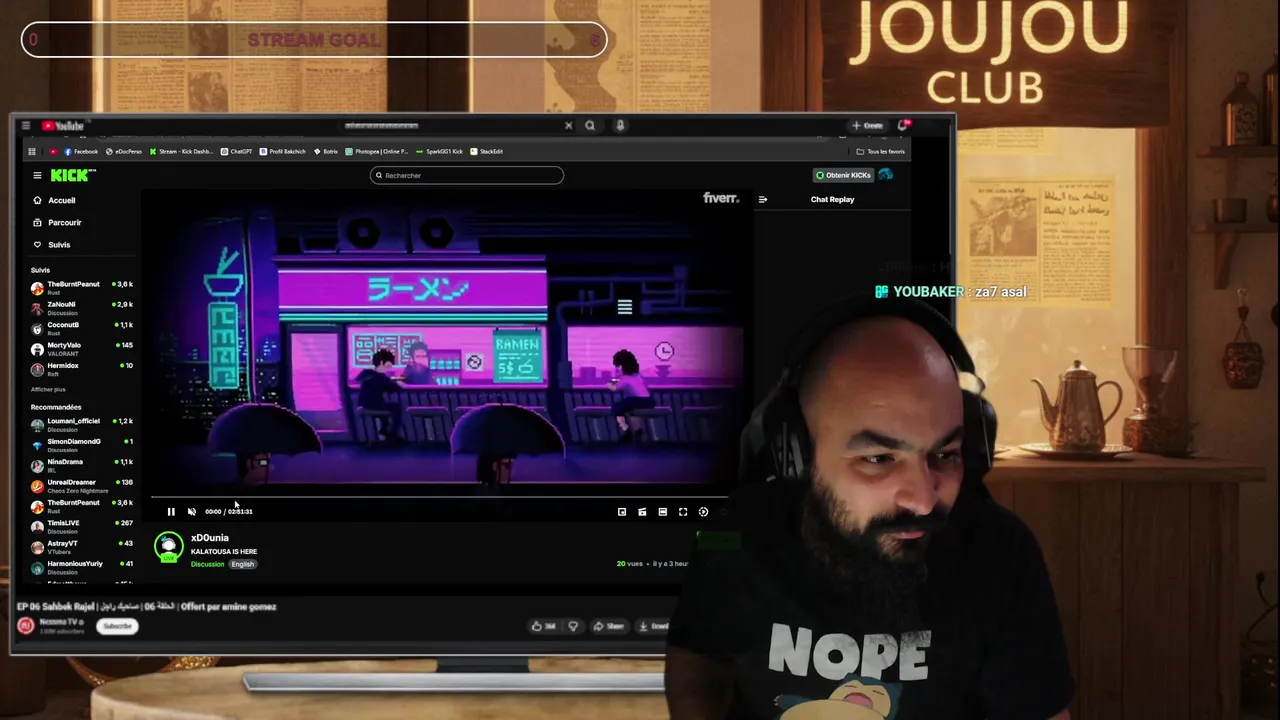Open TheBurntPeanut channel under Suivis heading

82,287
